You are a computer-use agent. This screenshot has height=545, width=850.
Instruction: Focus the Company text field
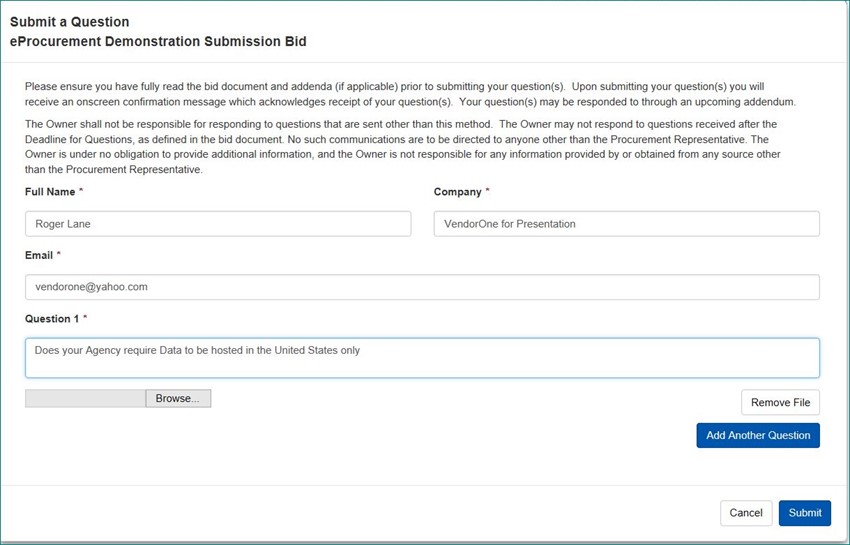[x=626, y=224]
